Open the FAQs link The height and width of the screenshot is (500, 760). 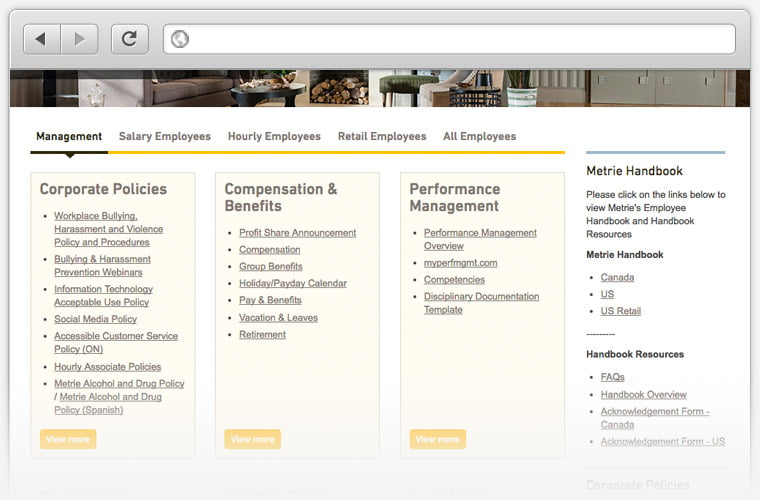click(x=612, y=377)
